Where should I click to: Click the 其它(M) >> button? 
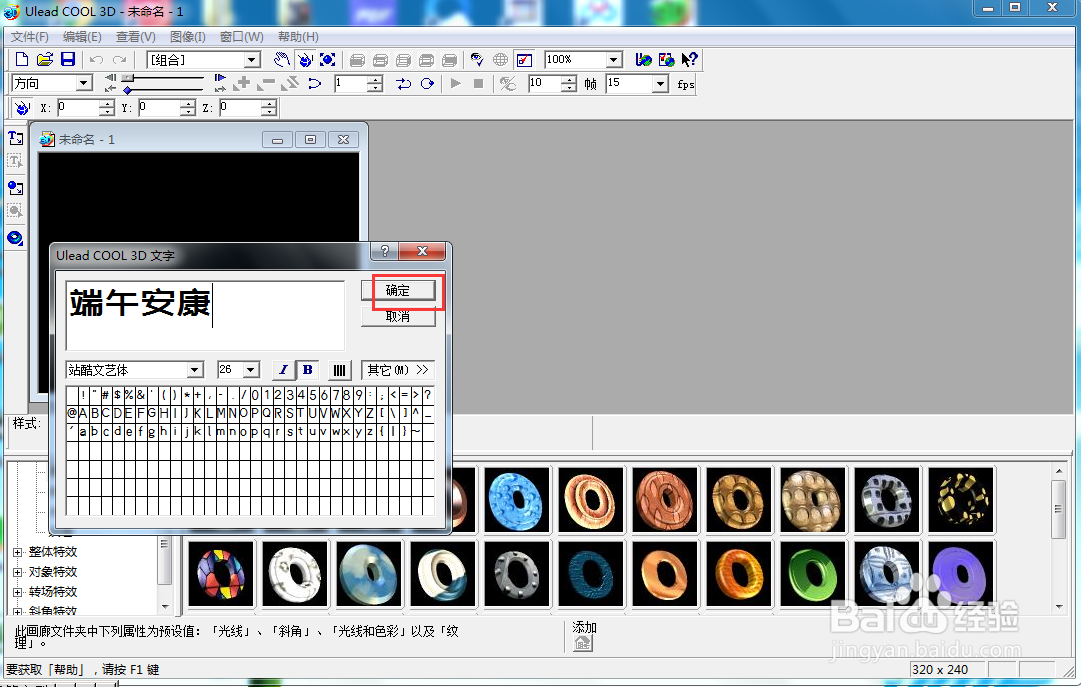coord(398,370)
